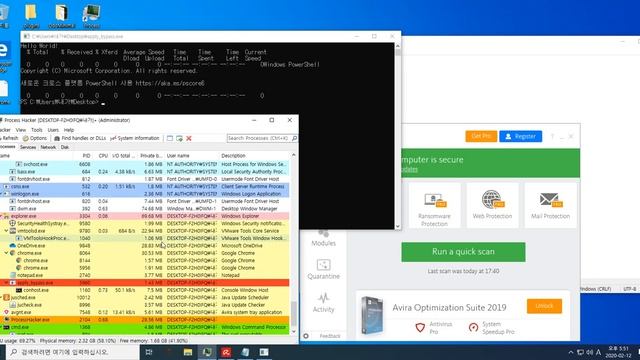Select the SecurityHealthSystray process row

tap(144, 223)
